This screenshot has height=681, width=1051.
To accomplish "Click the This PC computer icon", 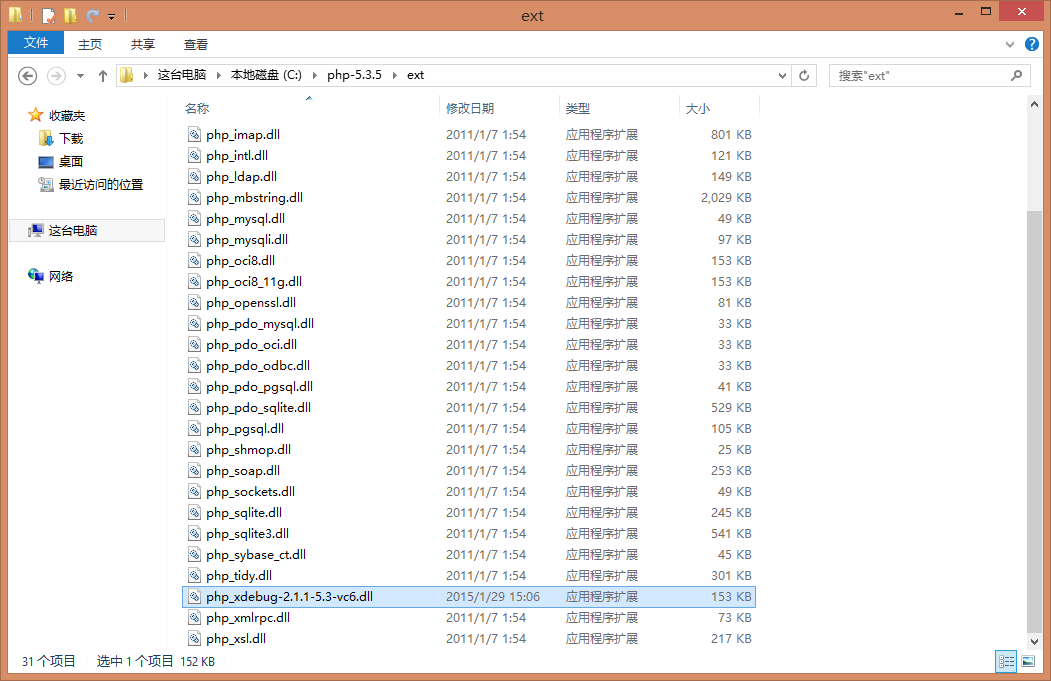I will pos(36,231).
